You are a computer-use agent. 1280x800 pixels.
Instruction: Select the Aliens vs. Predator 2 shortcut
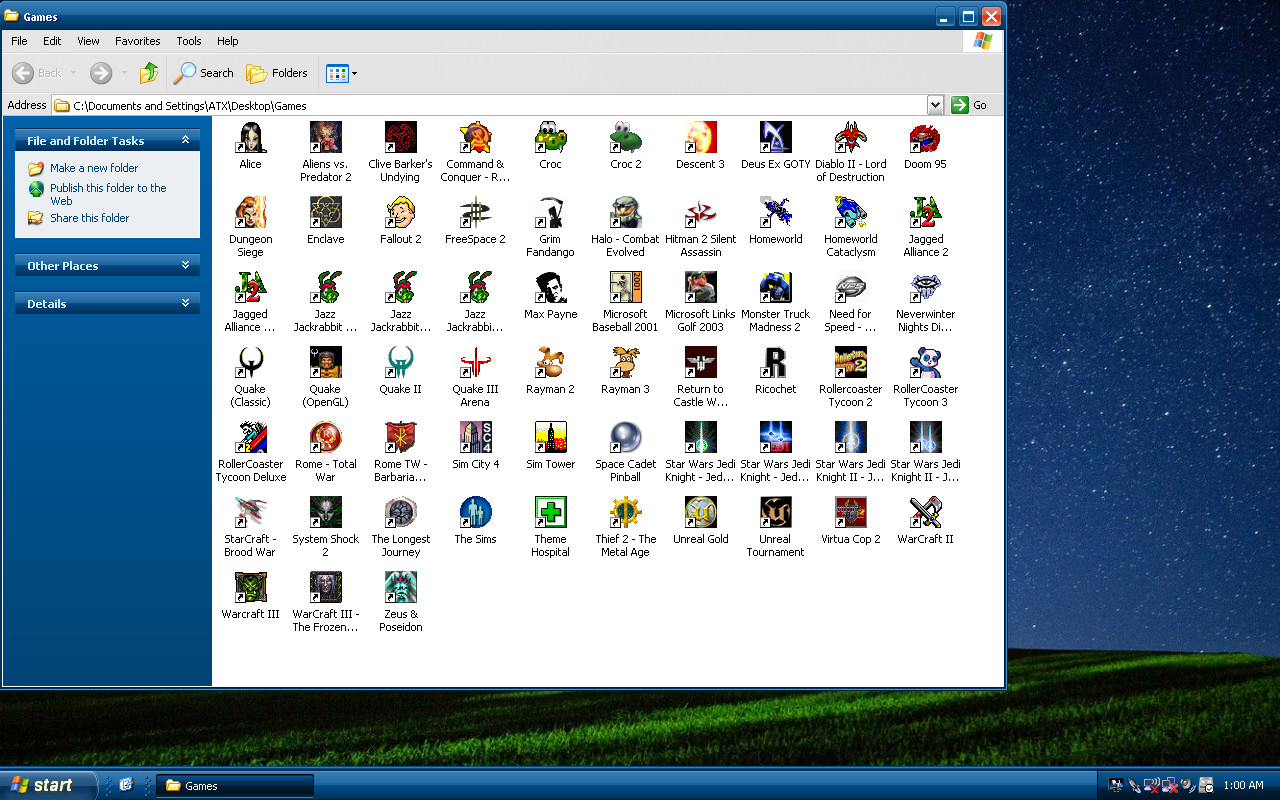tap(326, 137)
